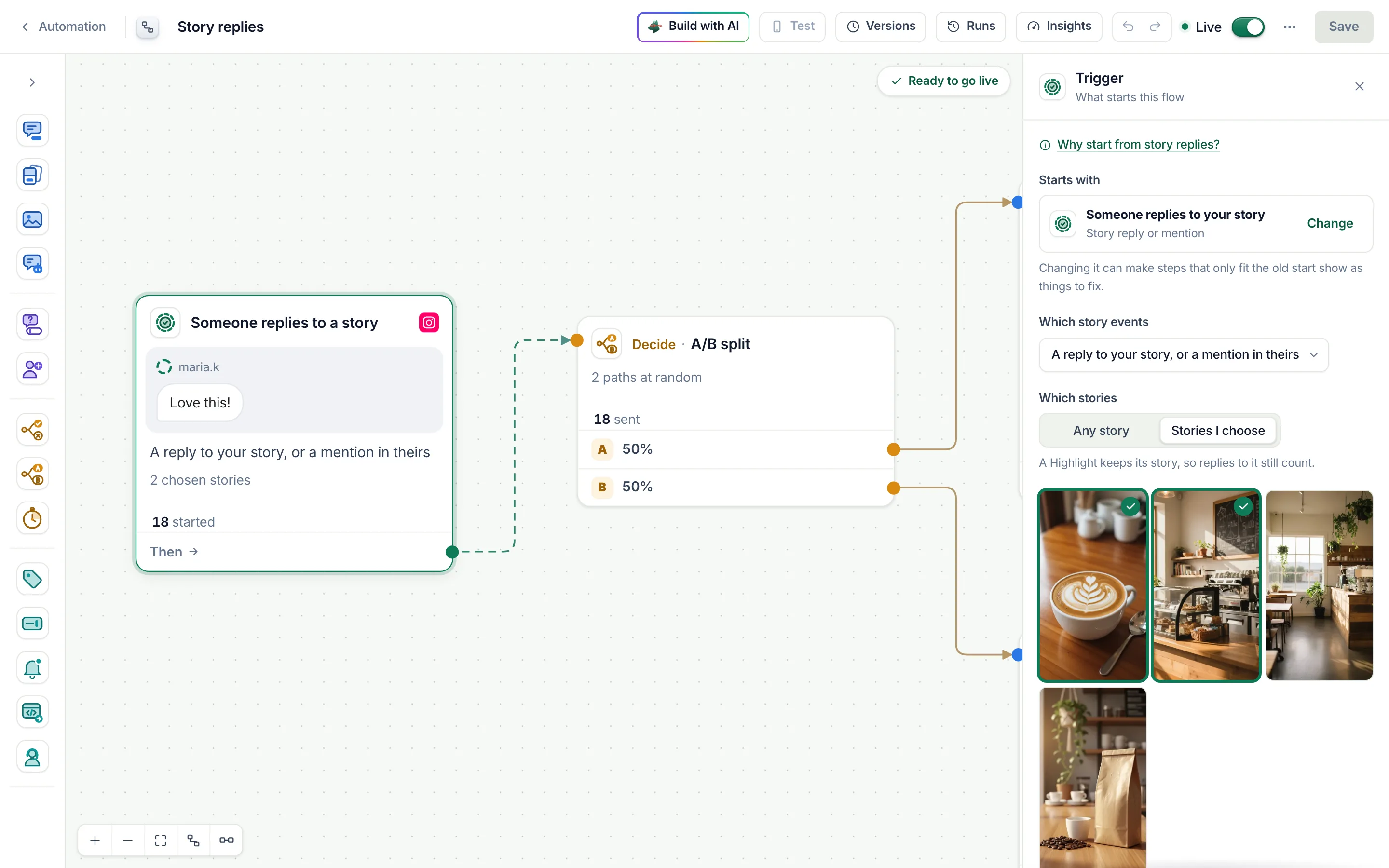Add the webhook code step icon
Viewport: 1389px width, 868px height.
click(x=32, y=712)
